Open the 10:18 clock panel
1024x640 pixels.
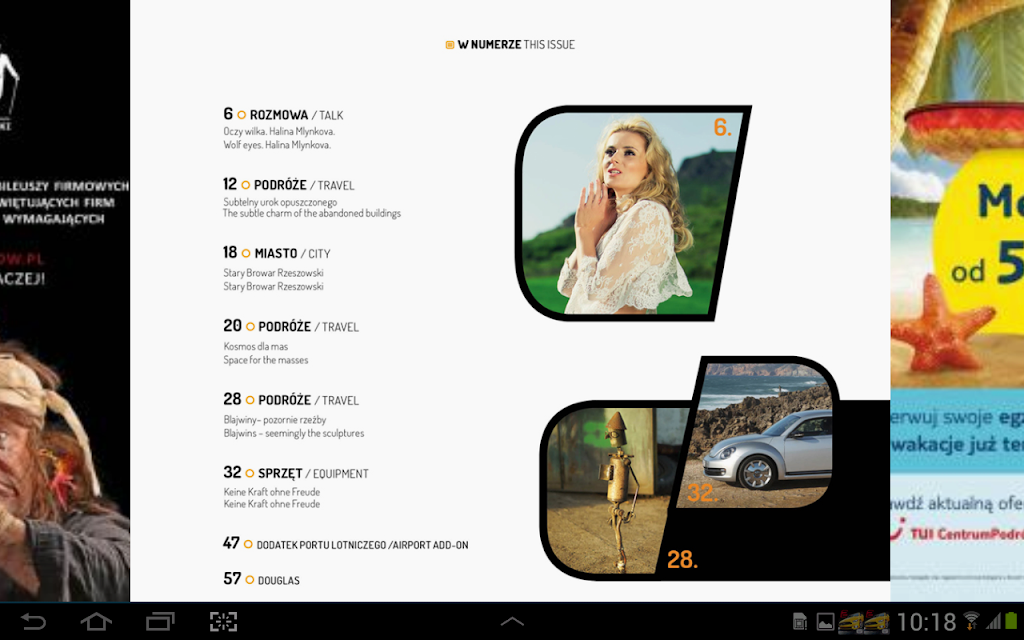pos(926,622)
